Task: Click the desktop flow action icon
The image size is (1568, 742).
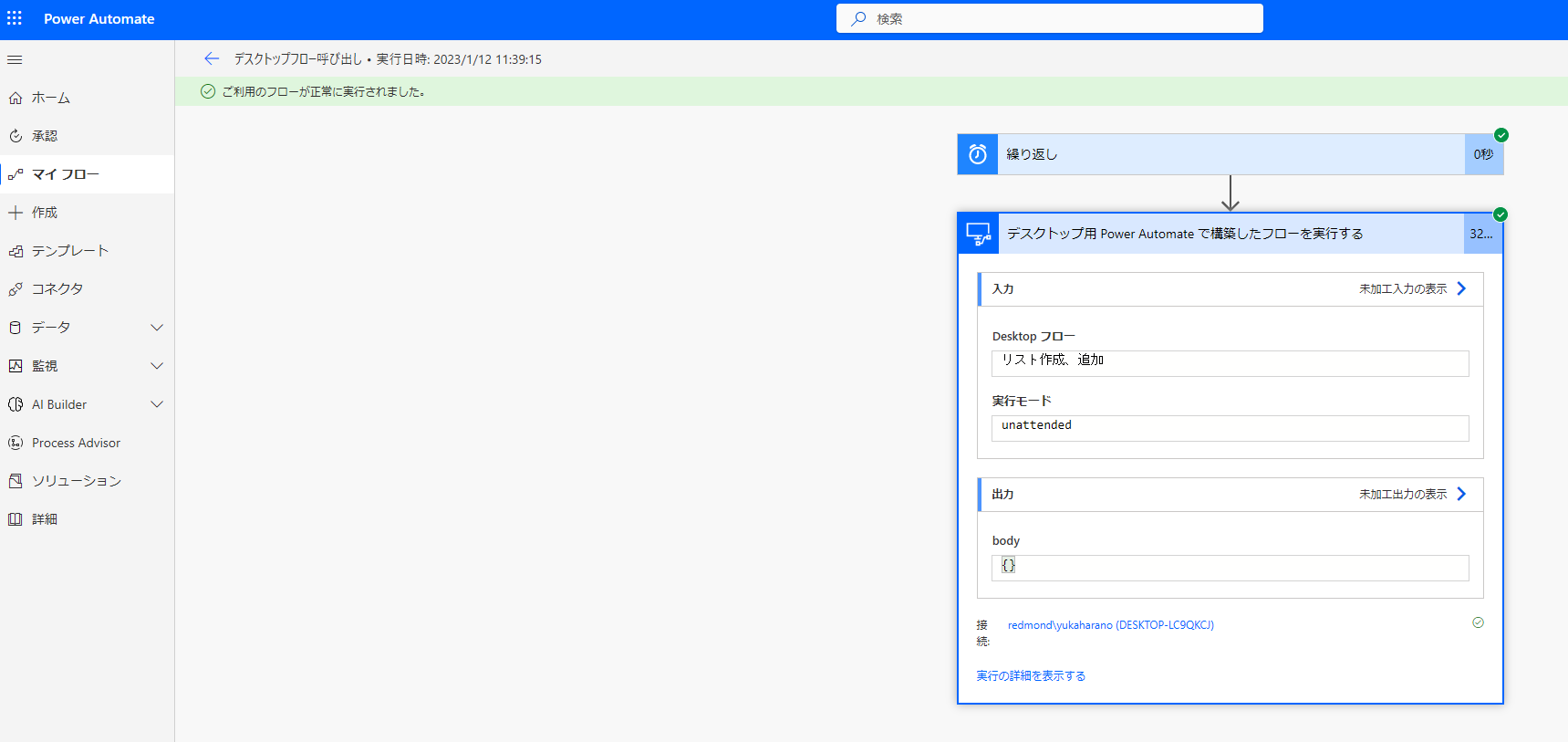Action: coord(979,234)
